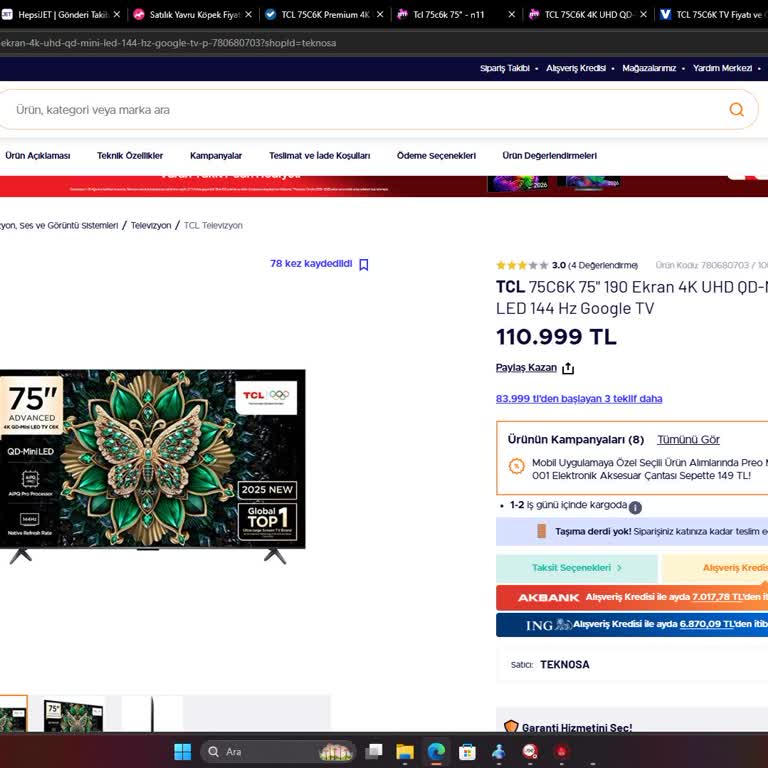The image size is (768, 768).
Task: Click the ING Alışveriş Kredisi banner
Action: (632, 624)
